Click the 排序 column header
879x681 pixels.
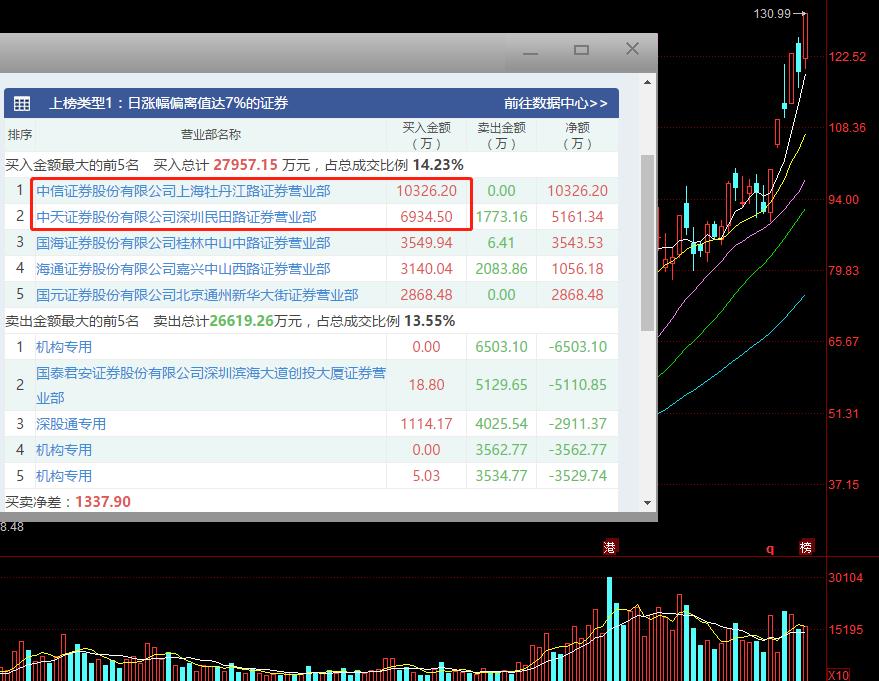coord(20,135)
